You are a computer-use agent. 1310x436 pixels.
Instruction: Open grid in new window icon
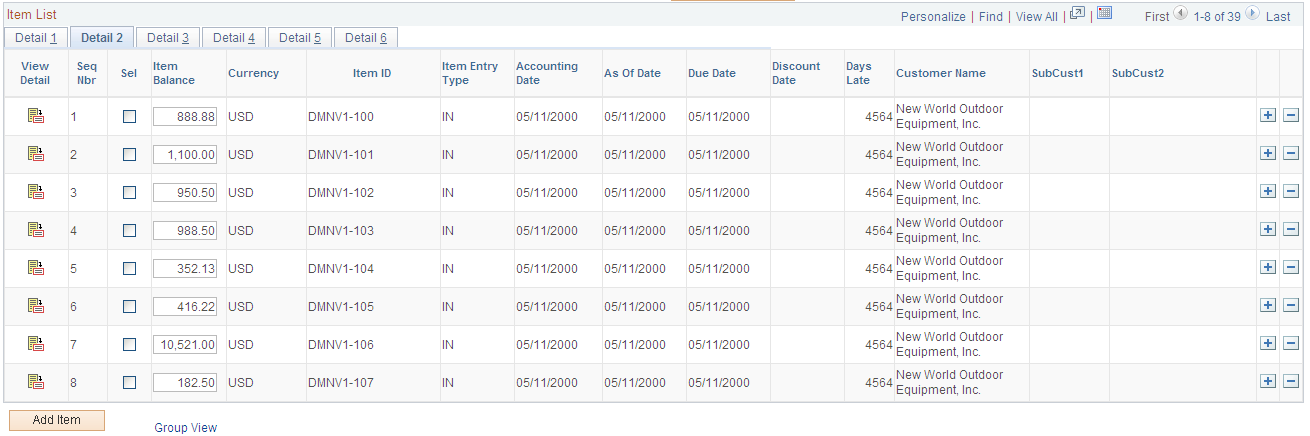pos(1077,14)
